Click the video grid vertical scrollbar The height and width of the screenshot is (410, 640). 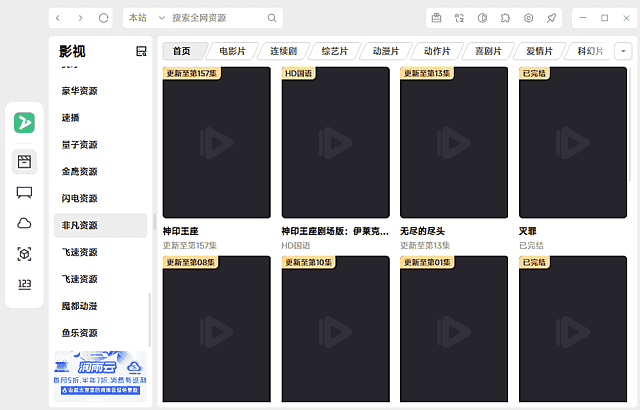(630, 125)
